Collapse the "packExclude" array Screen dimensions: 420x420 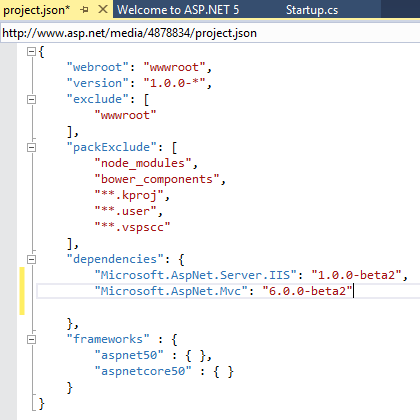(31, 147)
